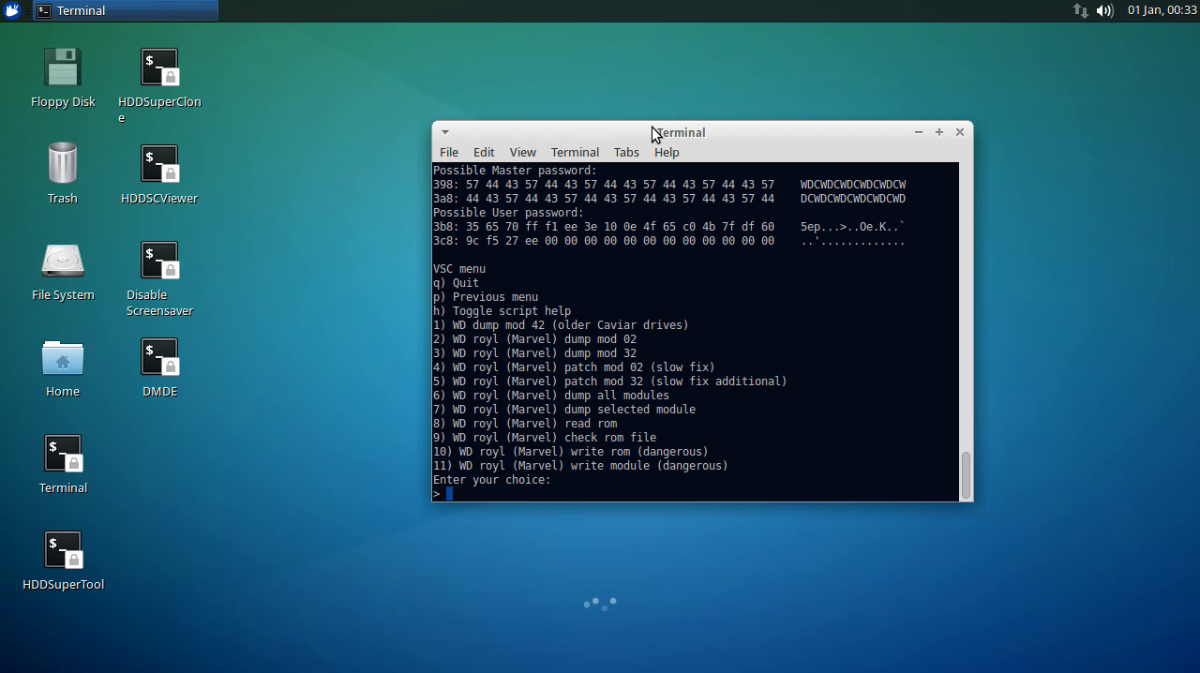Click the volume speaker tray icon
1200x673 pixels.
tap(1104, 11)
